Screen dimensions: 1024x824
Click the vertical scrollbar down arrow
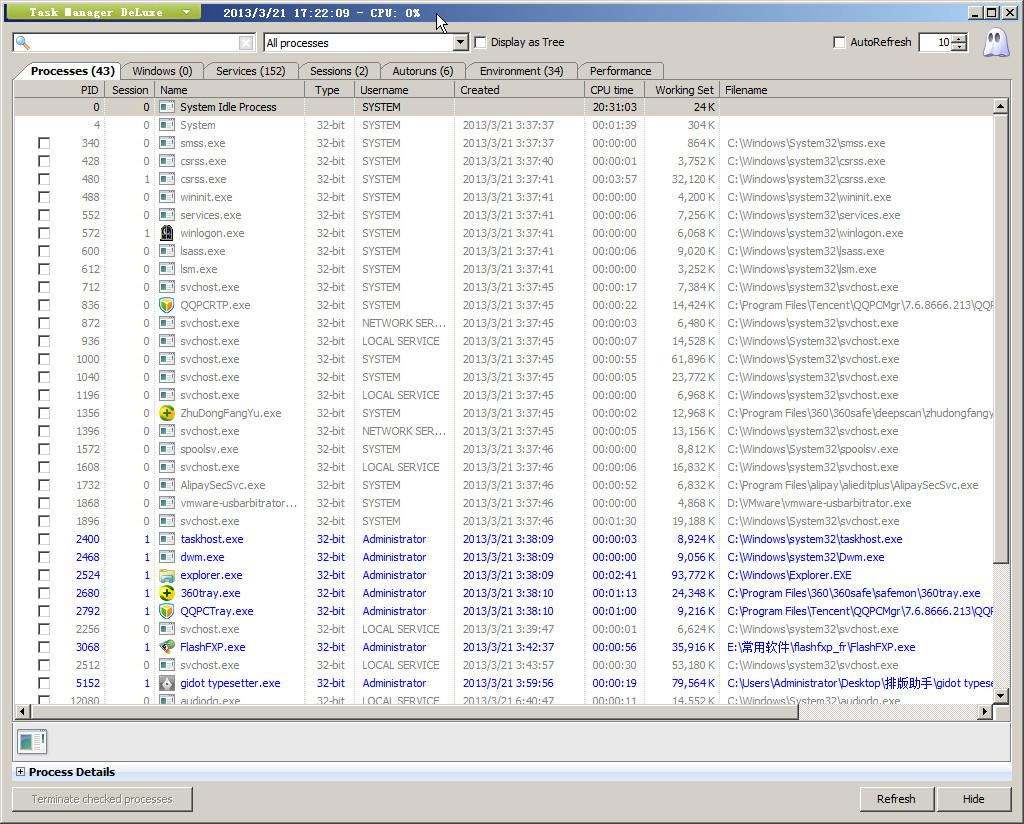click(x=1000, y=696)
